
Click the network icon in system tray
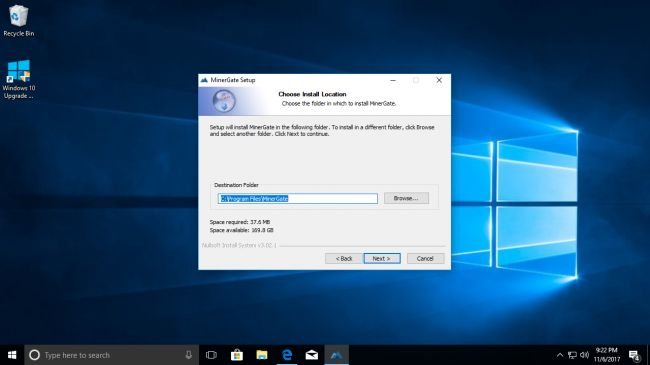[572, 355]
